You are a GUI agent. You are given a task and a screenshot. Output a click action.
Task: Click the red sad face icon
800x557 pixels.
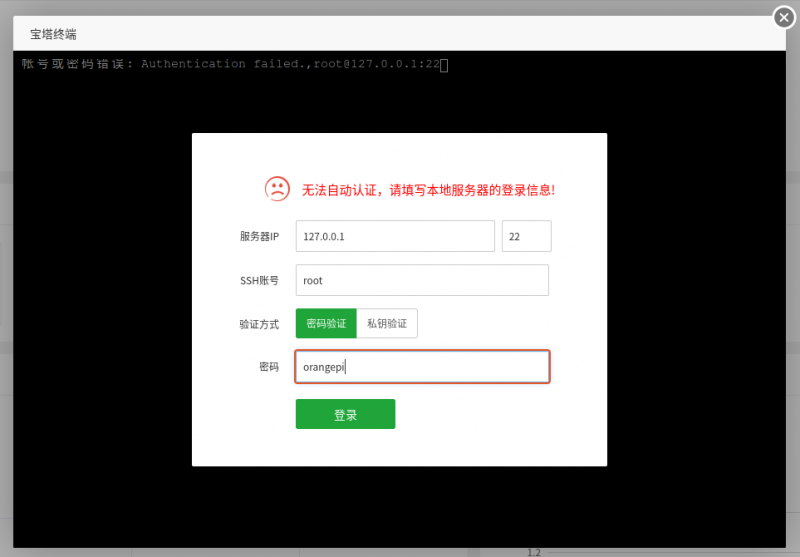click(277, 188)
